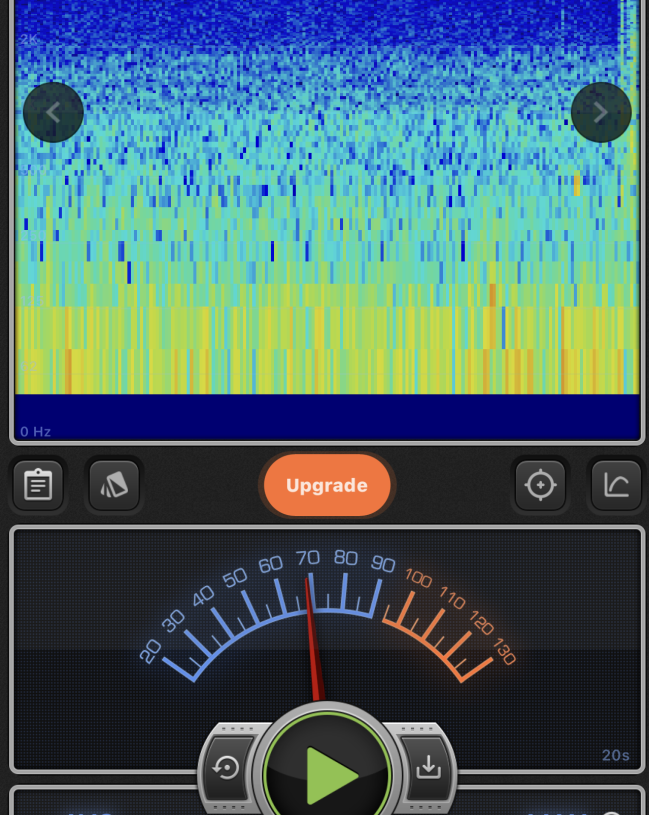Start recording with the green play button
The width and height of the screenshot is (649, 815).
pyautogui.click(x=326, y=773)
